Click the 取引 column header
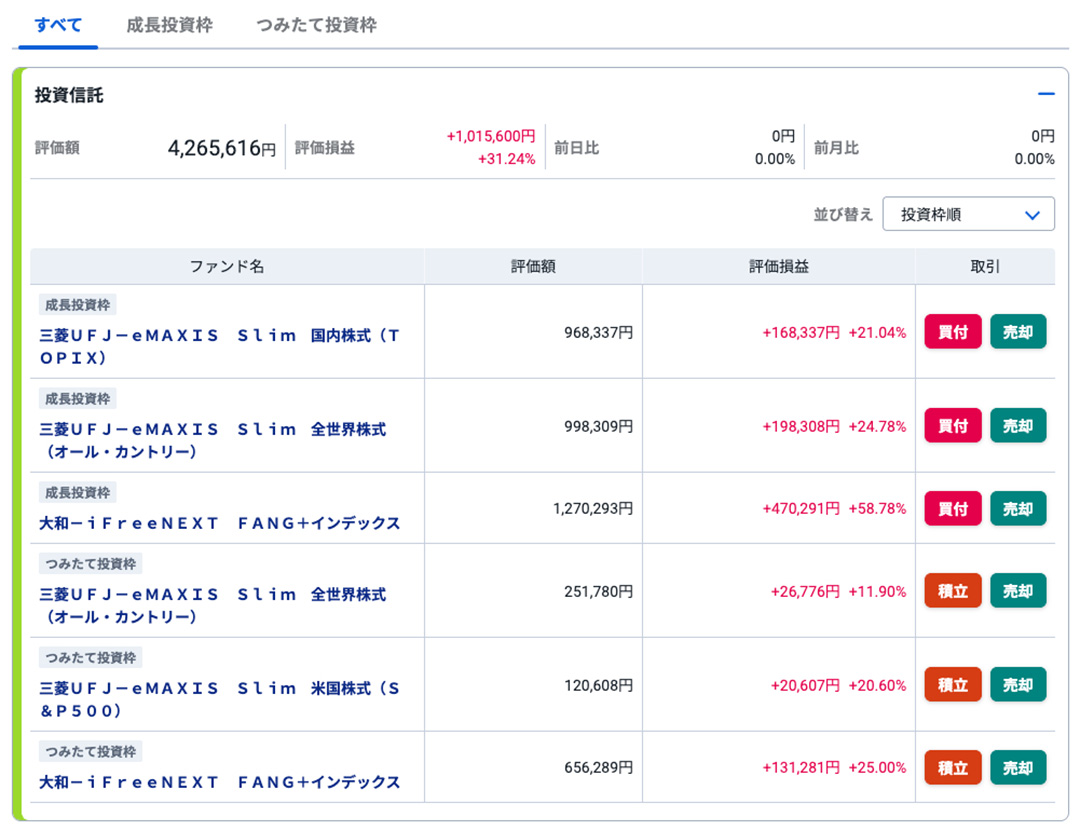Viewport: 1080px width, 830px height. pos(985,267)
